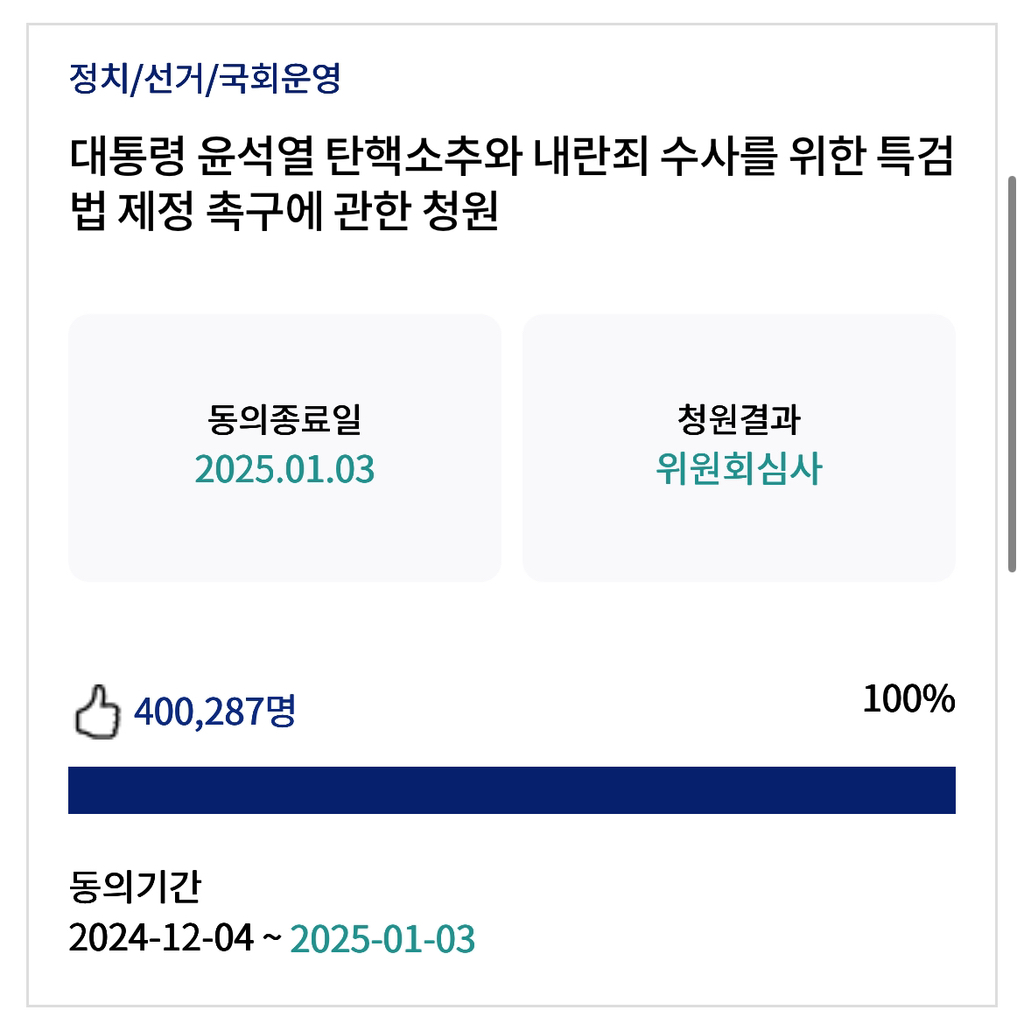Click the 동의기간 label
This screenshot has height=1031, width=1024.
(x=135, y=886)
